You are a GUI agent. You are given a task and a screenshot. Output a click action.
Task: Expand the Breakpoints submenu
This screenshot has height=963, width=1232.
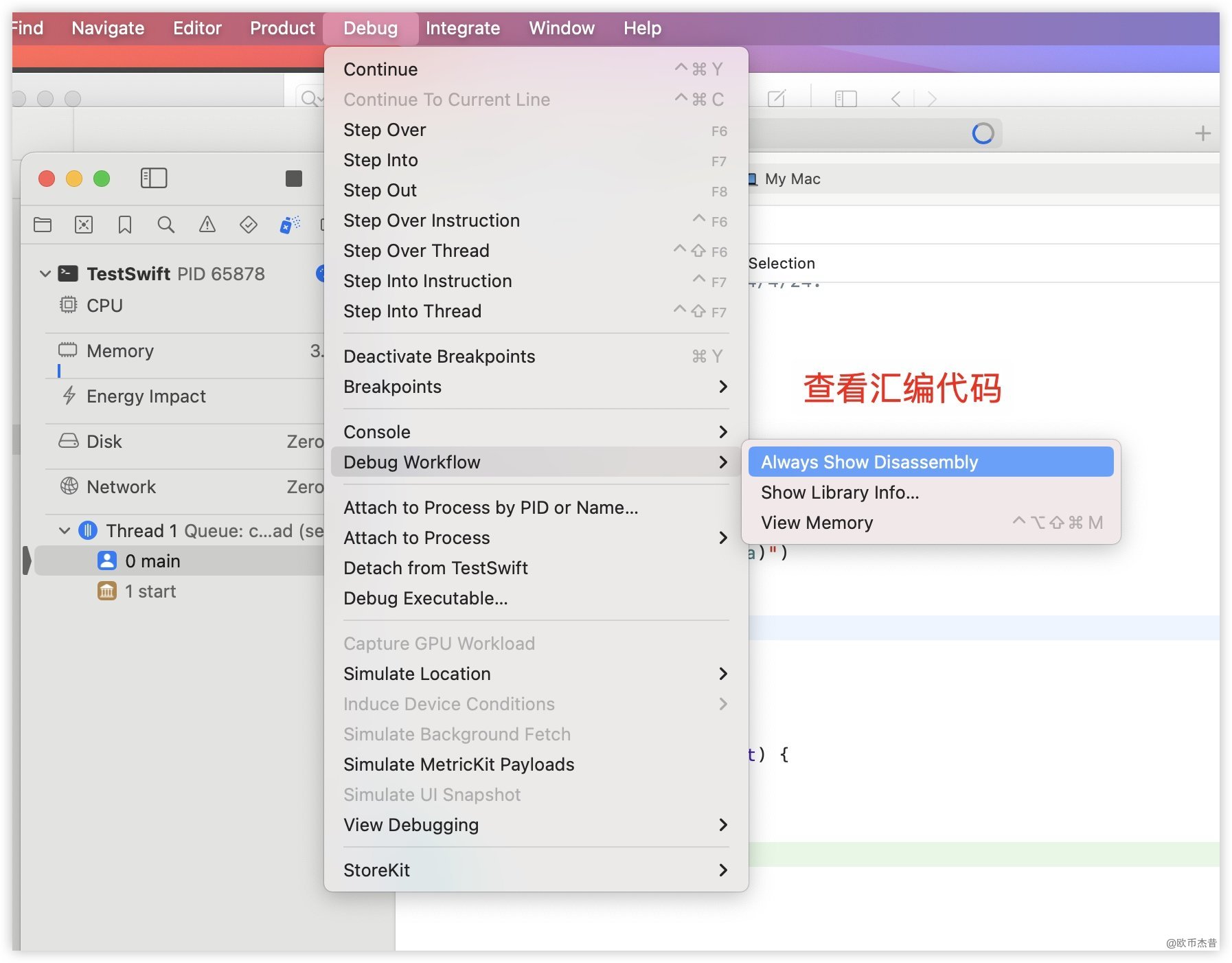pos(536,387)
